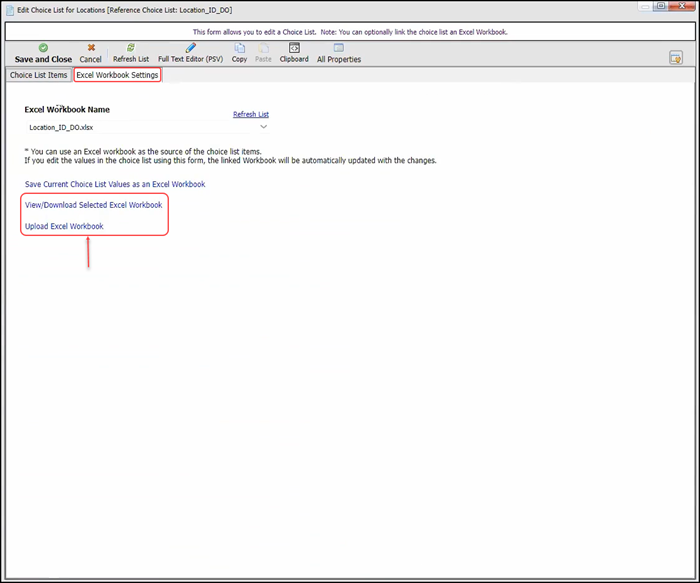The height and width of the screenshot is (583, 700).
Task: Click the Refresh List link beside workbook name
Action: coord(251,114)
